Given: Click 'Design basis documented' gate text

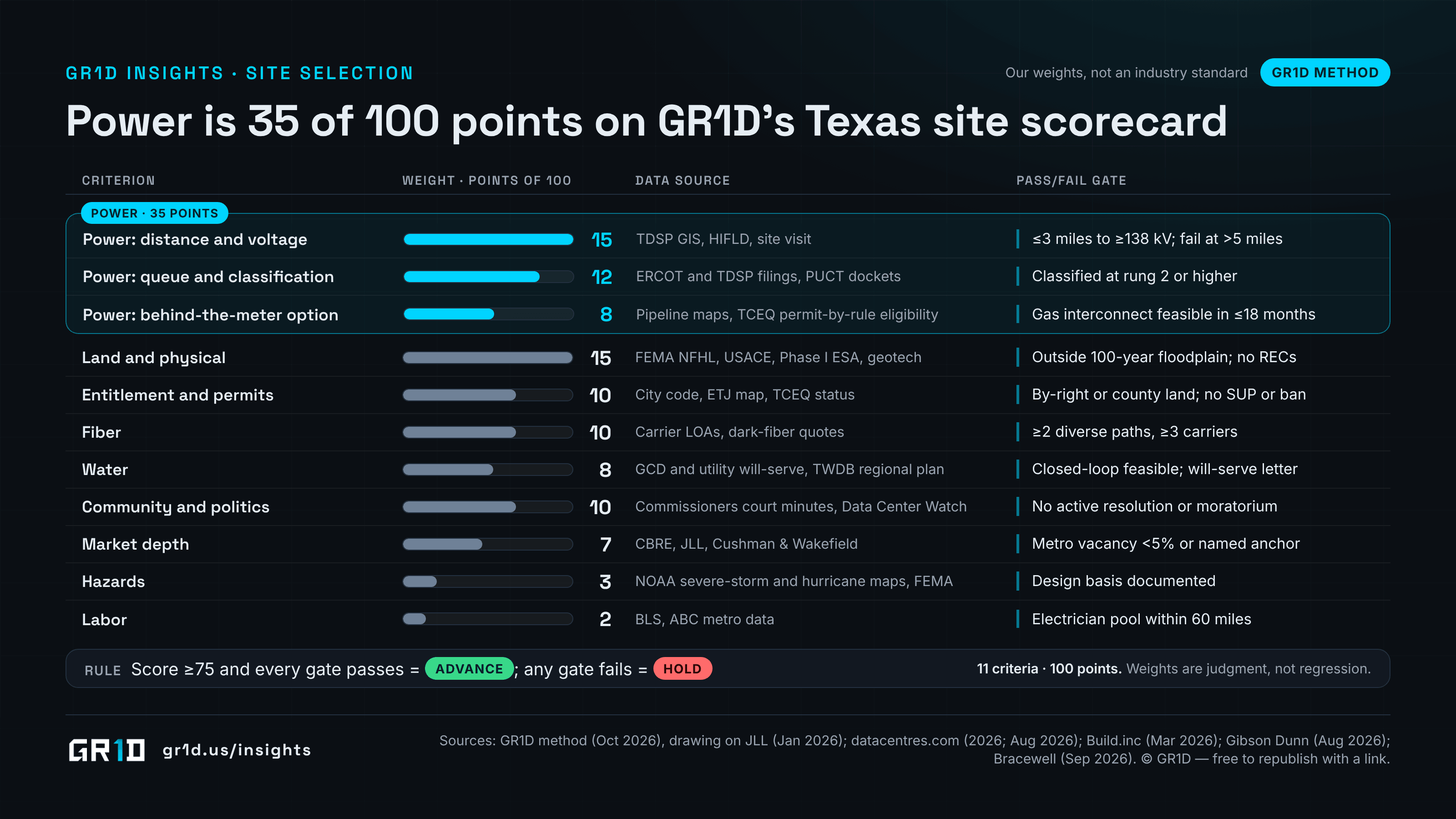Looking at the screenshot, I should (x=1123, y=581).
